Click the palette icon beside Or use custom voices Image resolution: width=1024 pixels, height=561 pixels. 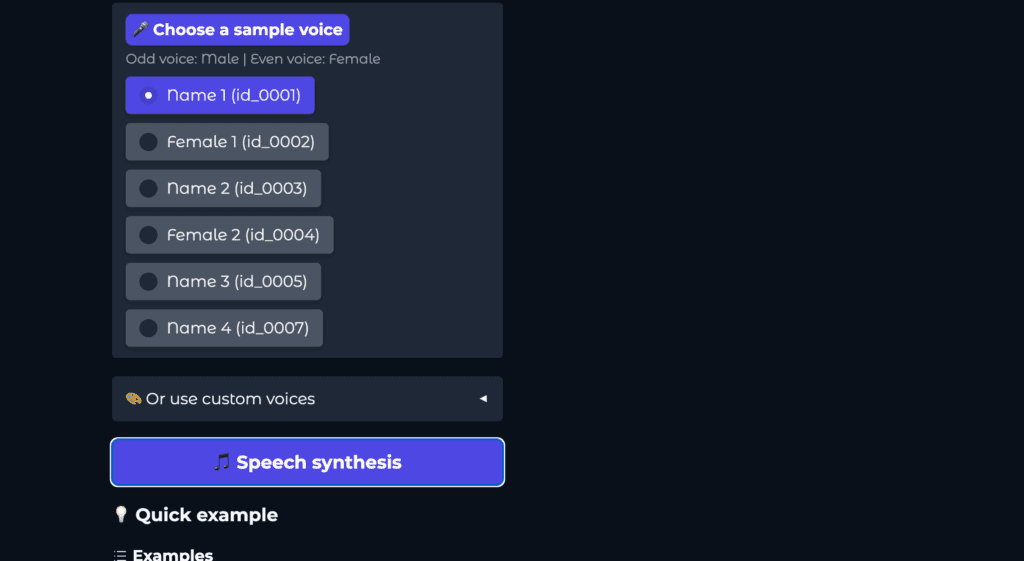click(x=133, y=399)
